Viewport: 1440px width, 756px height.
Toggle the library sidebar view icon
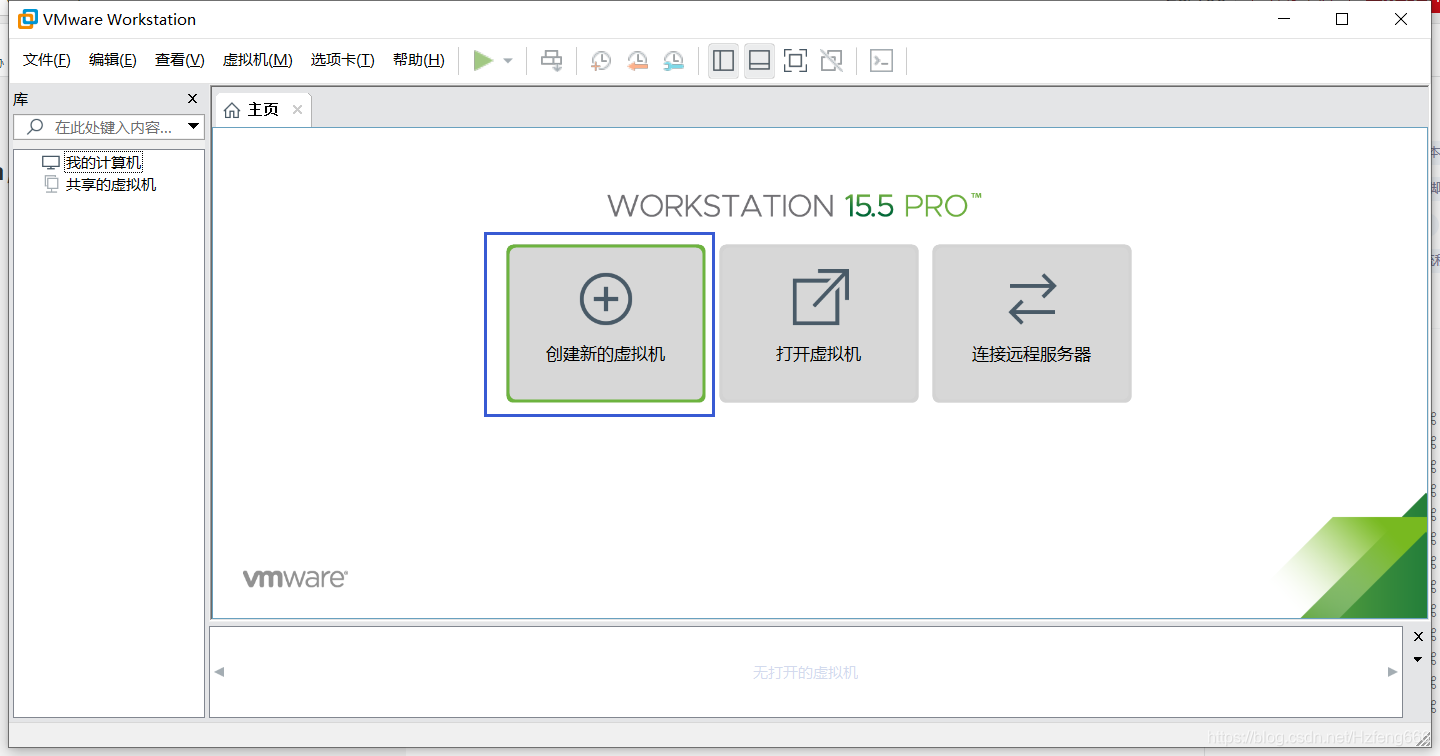(x=723, y=61)
